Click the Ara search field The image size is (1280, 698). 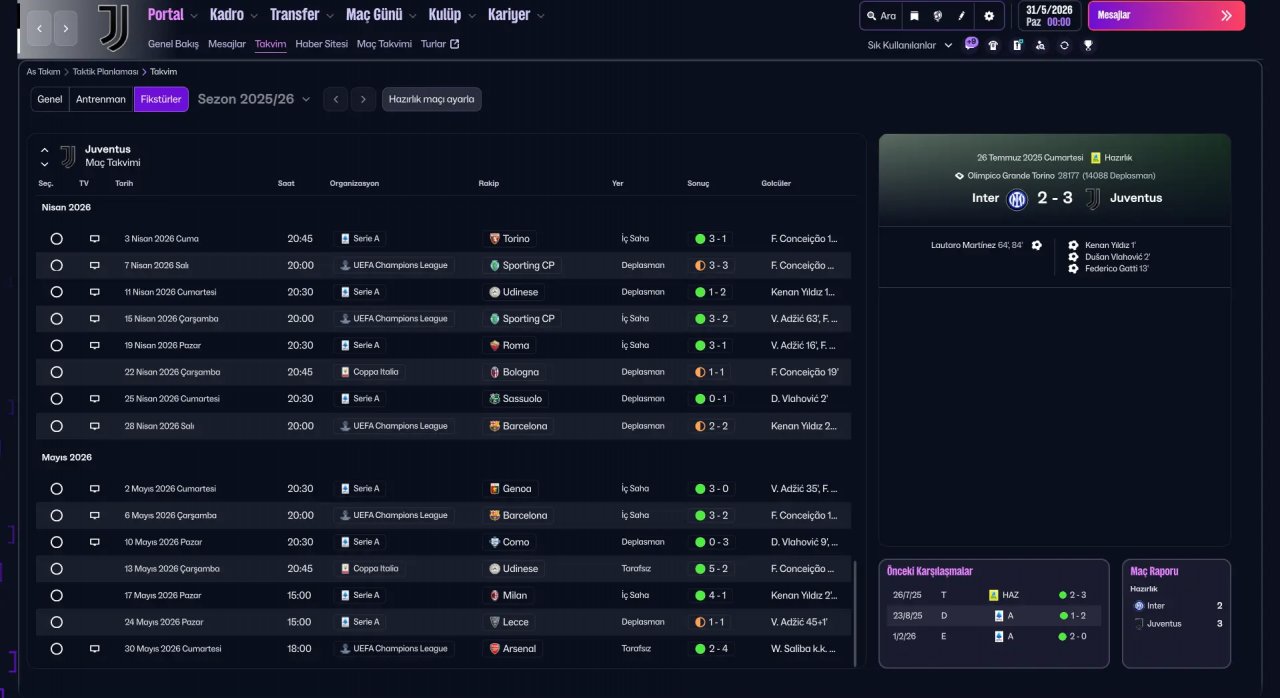pyautogui.click(x=880, y=16)
